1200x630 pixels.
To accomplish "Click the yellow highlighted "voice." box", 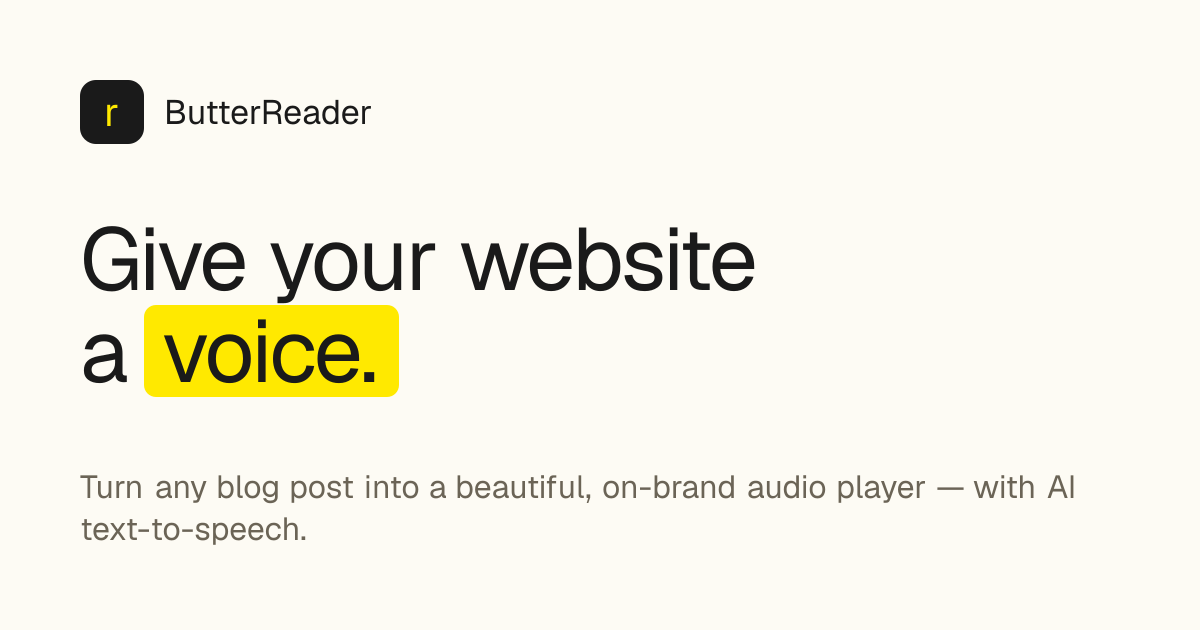I will (271, 351).
